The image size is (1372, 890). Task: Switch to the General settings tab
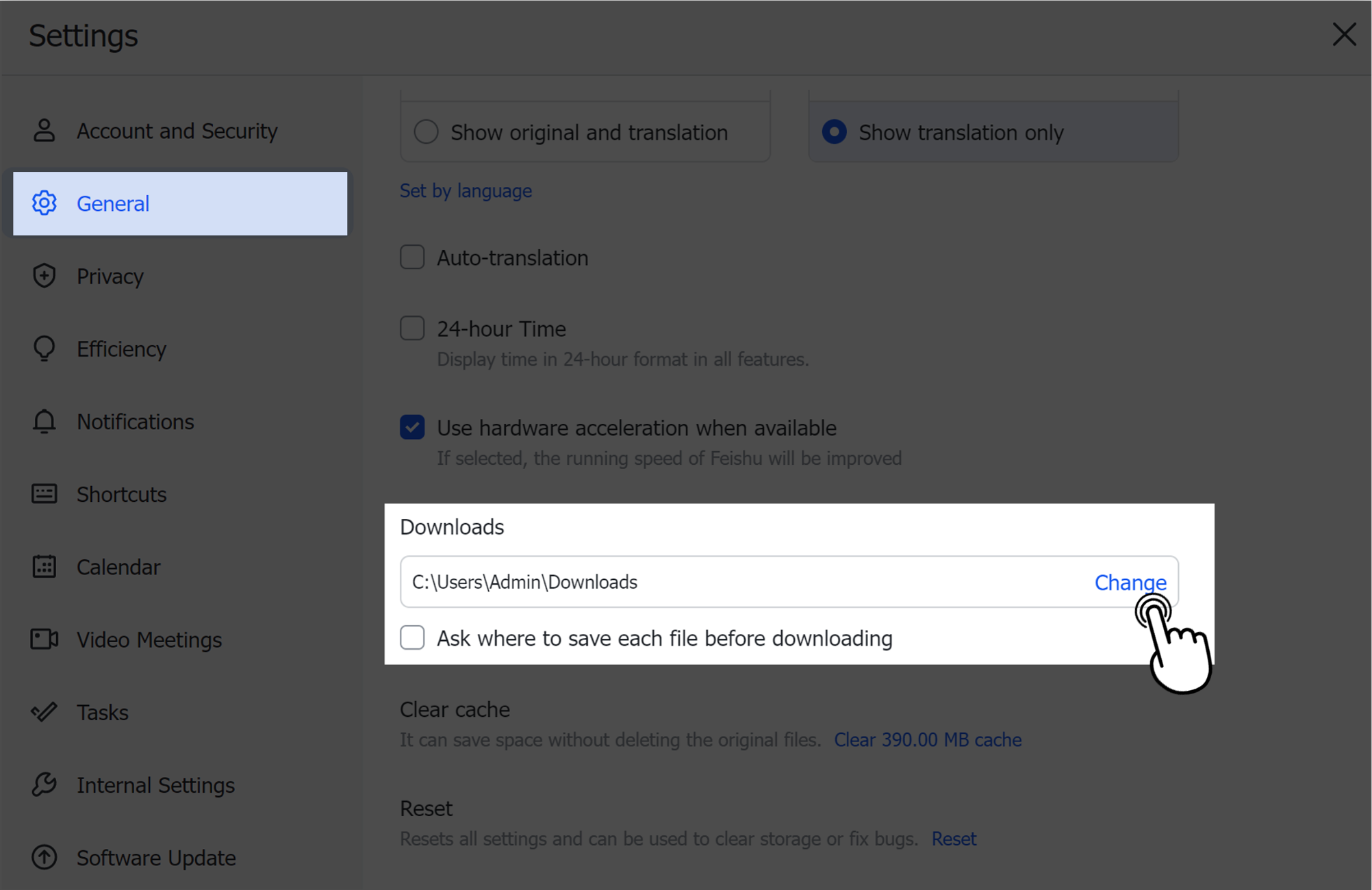(113, 203)
